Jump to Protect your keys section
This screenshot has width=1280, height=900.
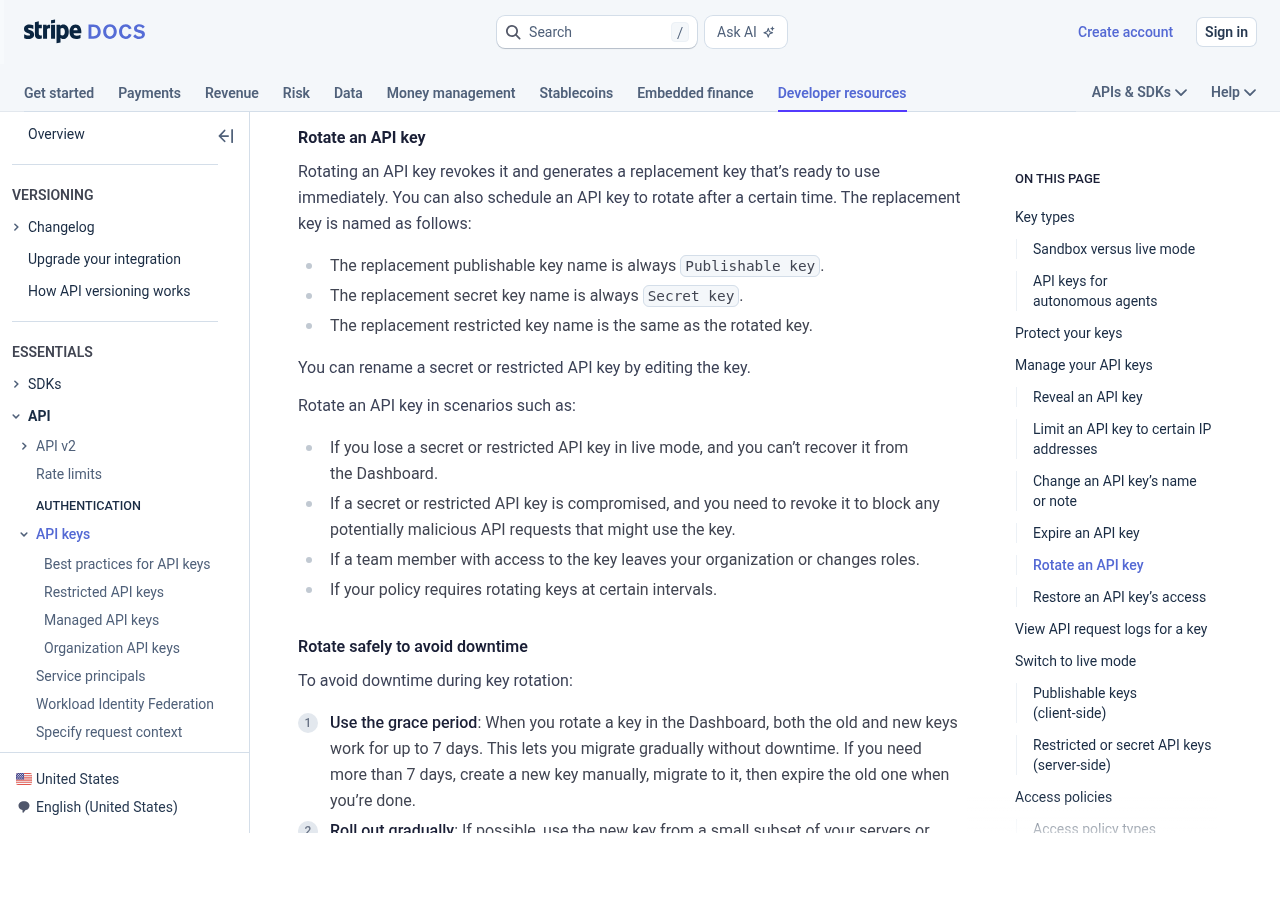pyautogui.click(x=1068, y=333)
